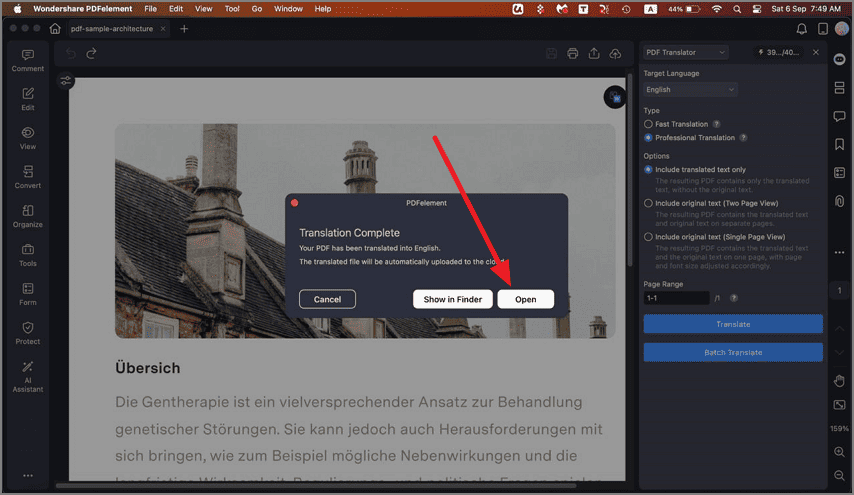This screenshot has height=495, width=854.
Task: Add a new tab with plus
Action: coord(184,29)
